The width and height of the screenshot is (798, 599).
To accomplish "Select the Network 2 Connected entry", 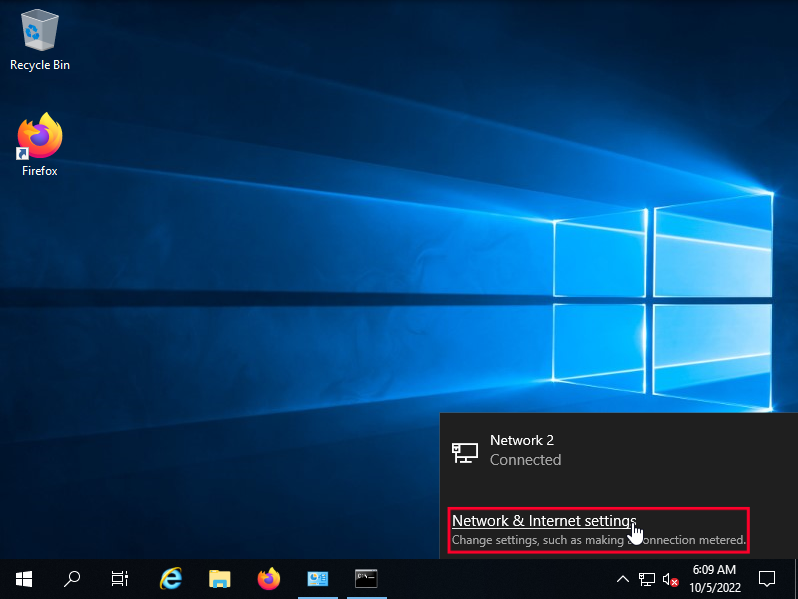I will click(619, 450).
